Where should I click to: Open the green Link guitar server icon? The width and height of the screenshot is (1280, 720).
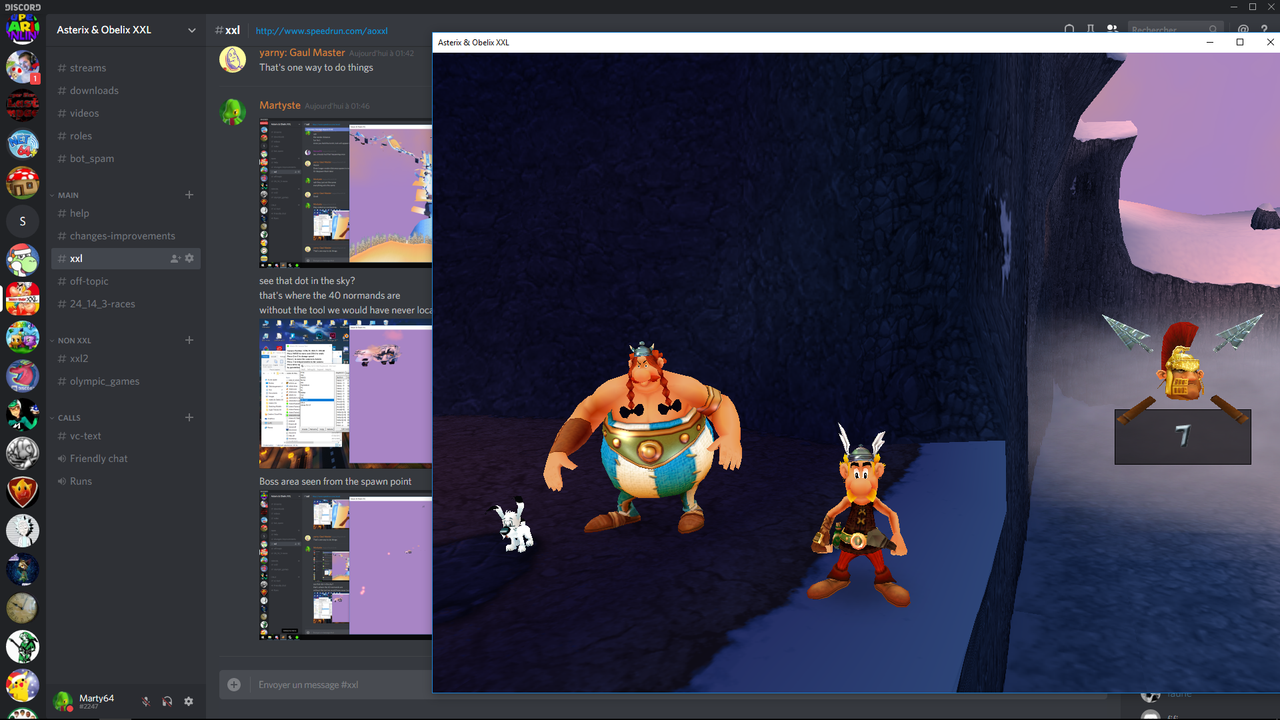pyautogui.click(x=22, y=646)
